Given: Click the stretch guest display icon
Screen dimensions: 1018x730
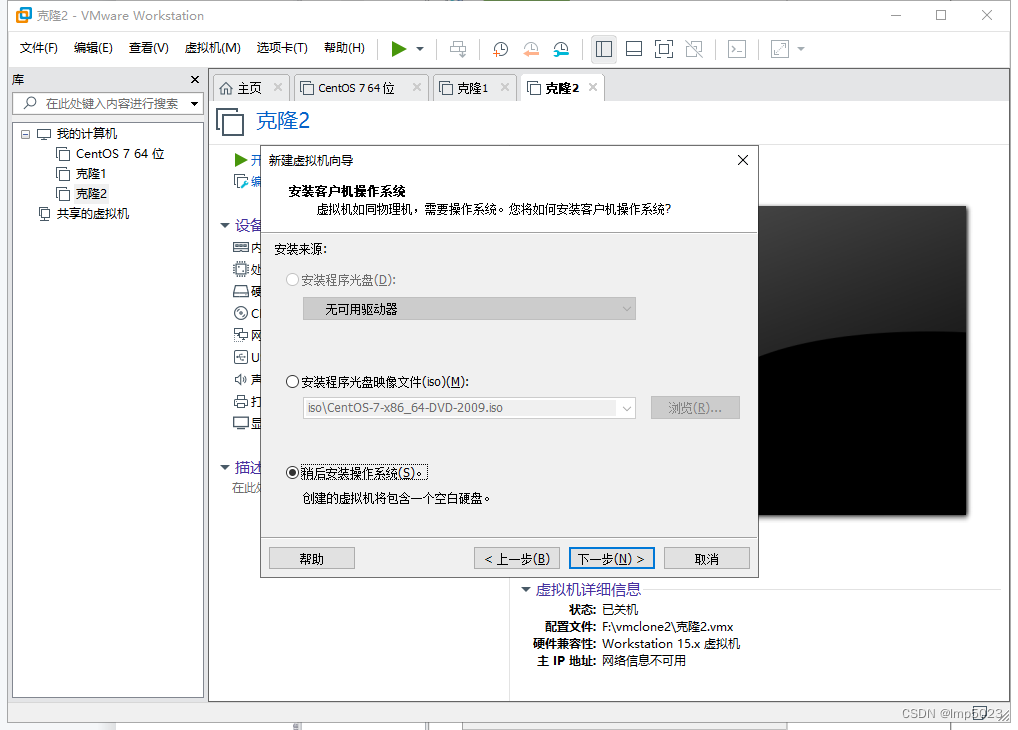Looking at the screenshot, I should click(780, 49).
